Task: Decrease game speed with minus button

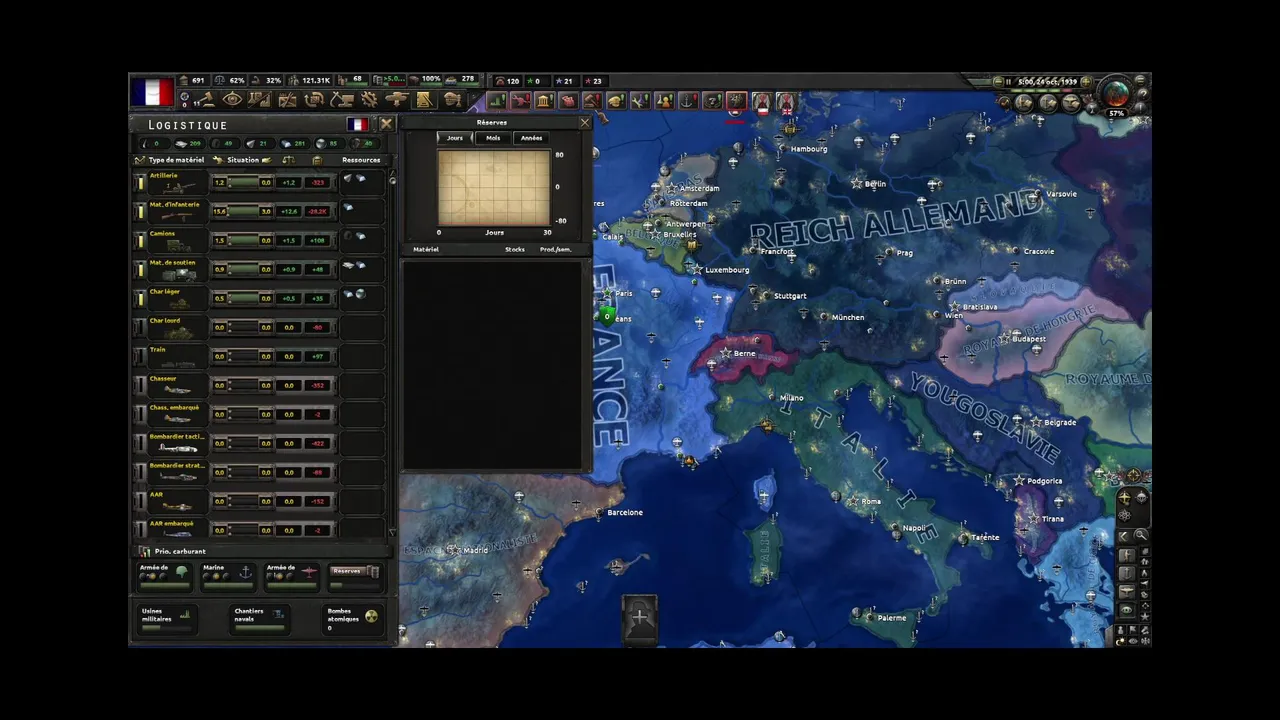Action: point(998,82)
